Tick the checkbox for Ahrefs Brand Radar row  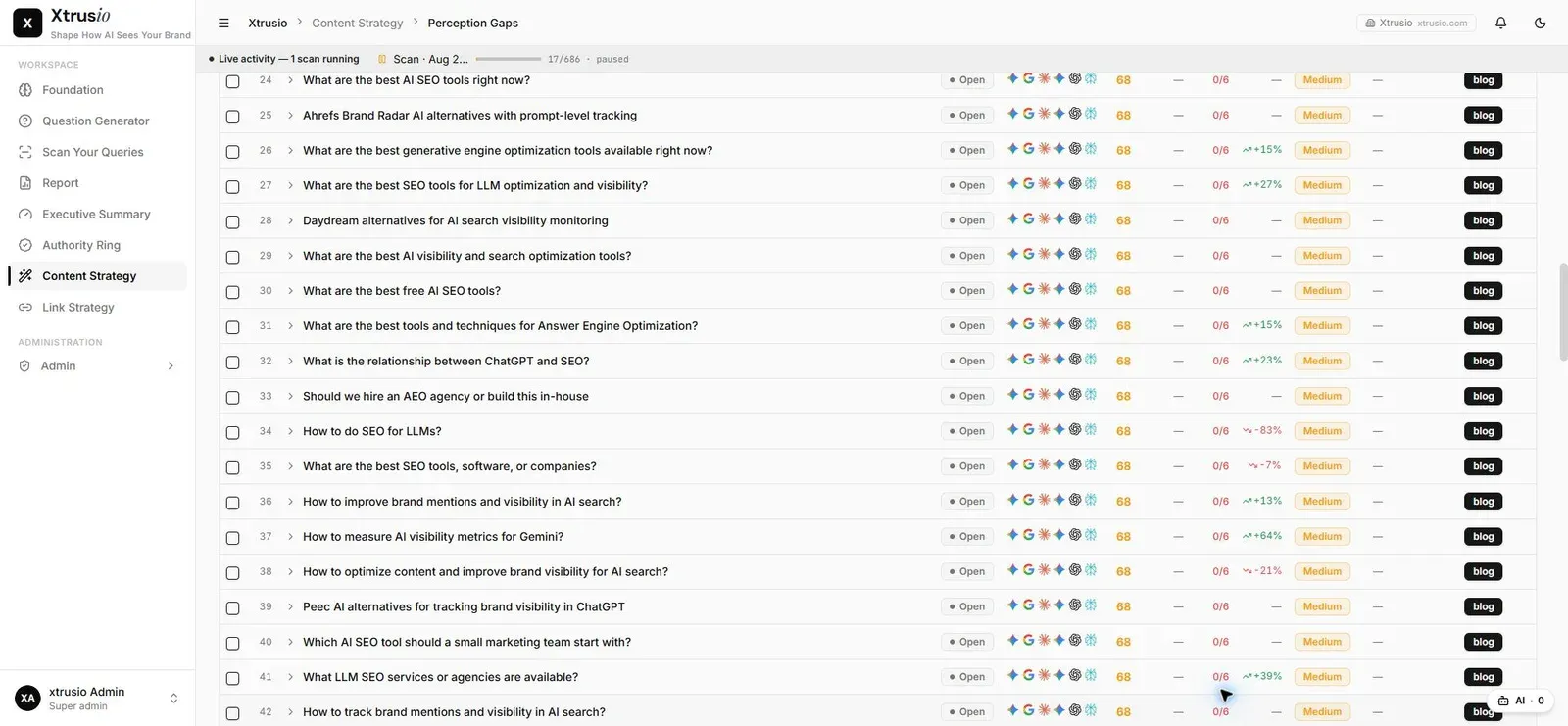(x=232, y=117)
